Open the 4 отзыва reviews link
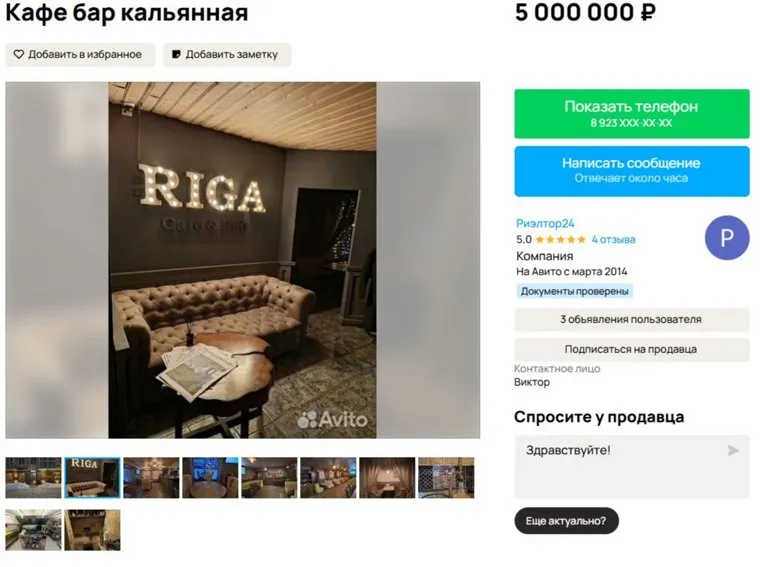760x567 pixels. (x=613, y=239)
